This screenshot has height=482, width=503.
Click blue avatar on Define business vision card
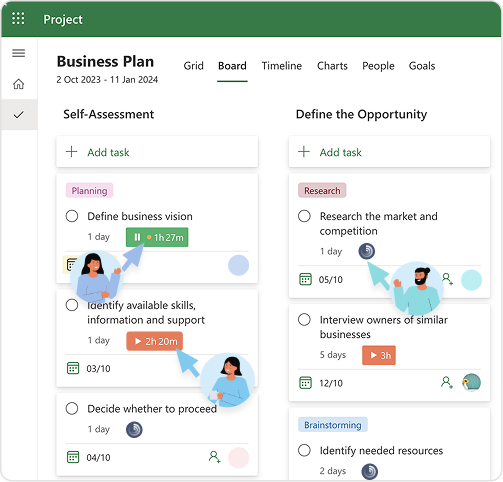coord(238,265)
